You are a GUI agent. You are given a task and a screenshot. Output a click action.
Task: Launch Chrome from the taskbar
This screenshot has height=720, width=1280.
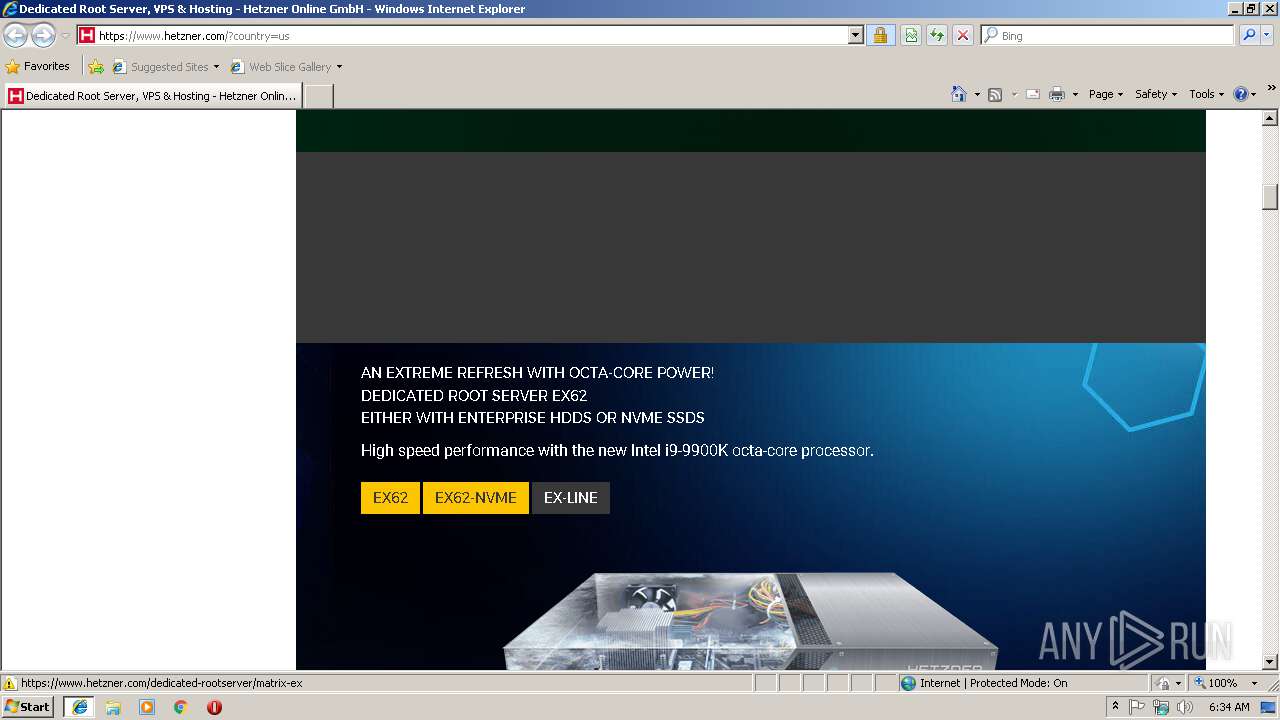tap(181, 707)
